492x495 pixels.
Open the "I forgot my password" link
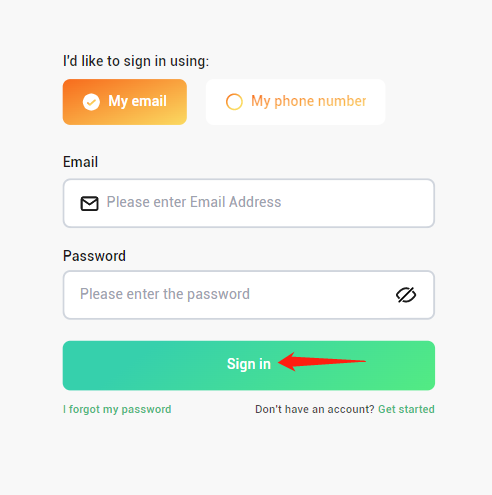[117, 409]
